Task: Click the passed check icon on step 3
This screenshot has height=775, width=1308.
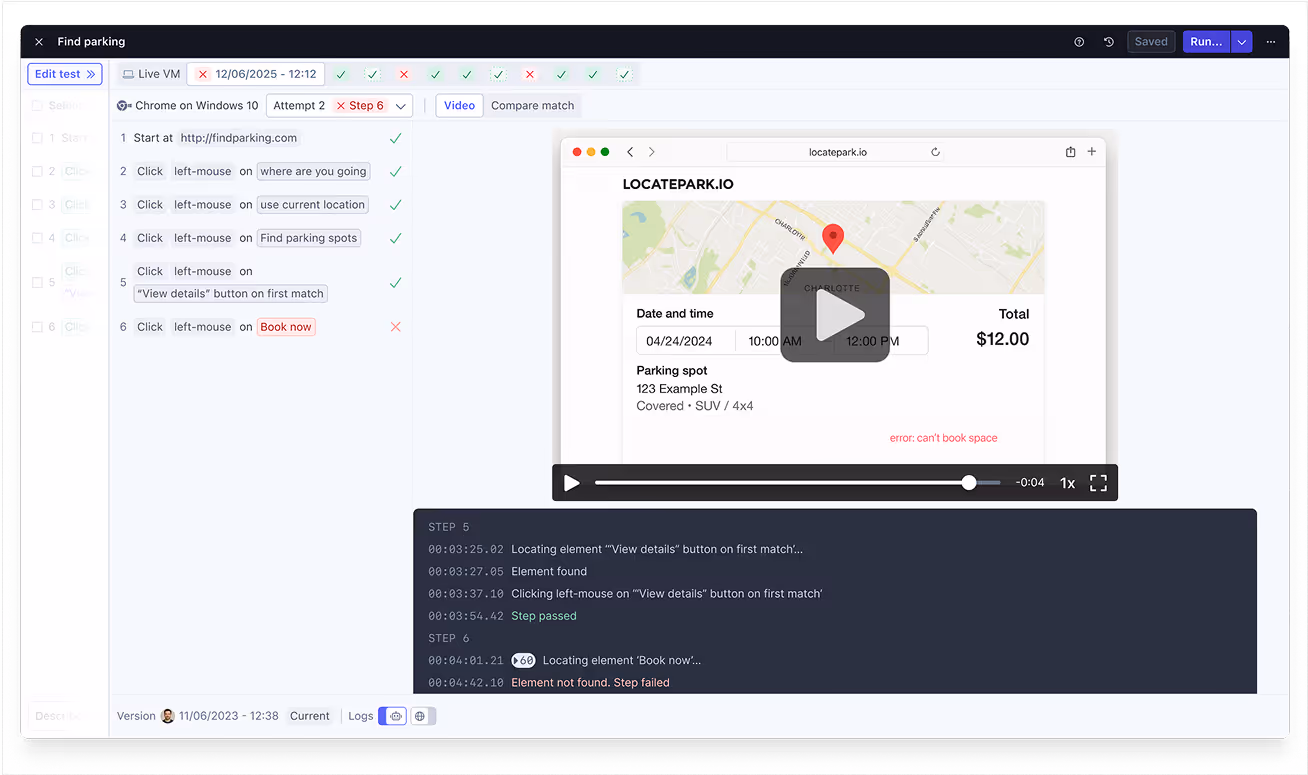Action: click(x=395, y=204)
